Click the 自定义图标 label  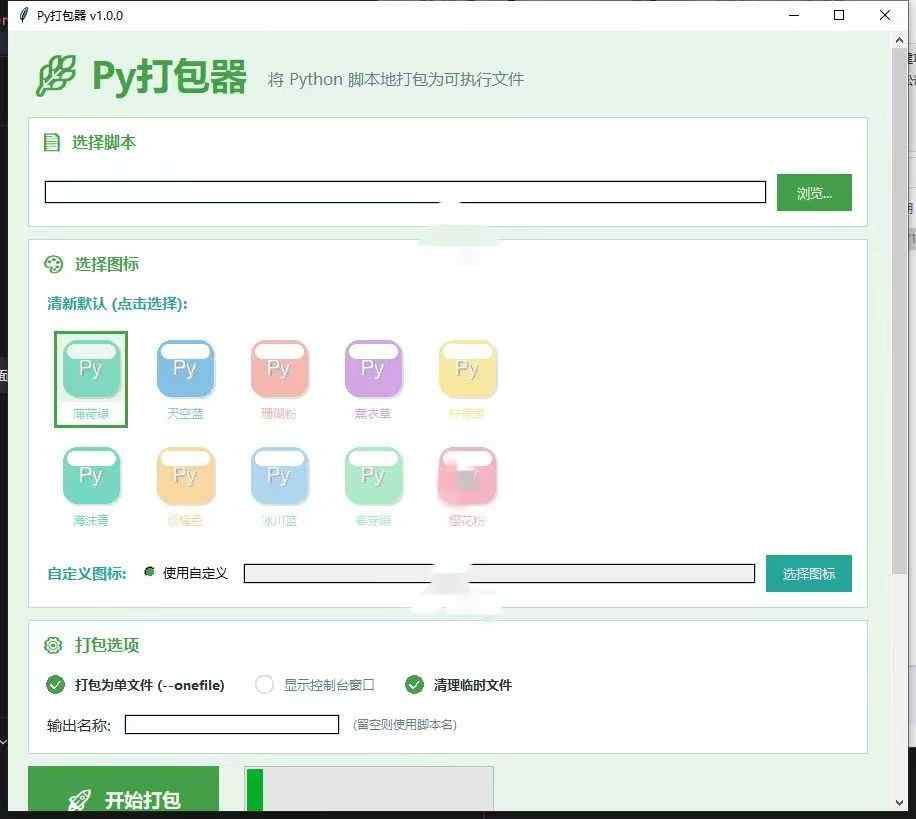pos(87,574)
